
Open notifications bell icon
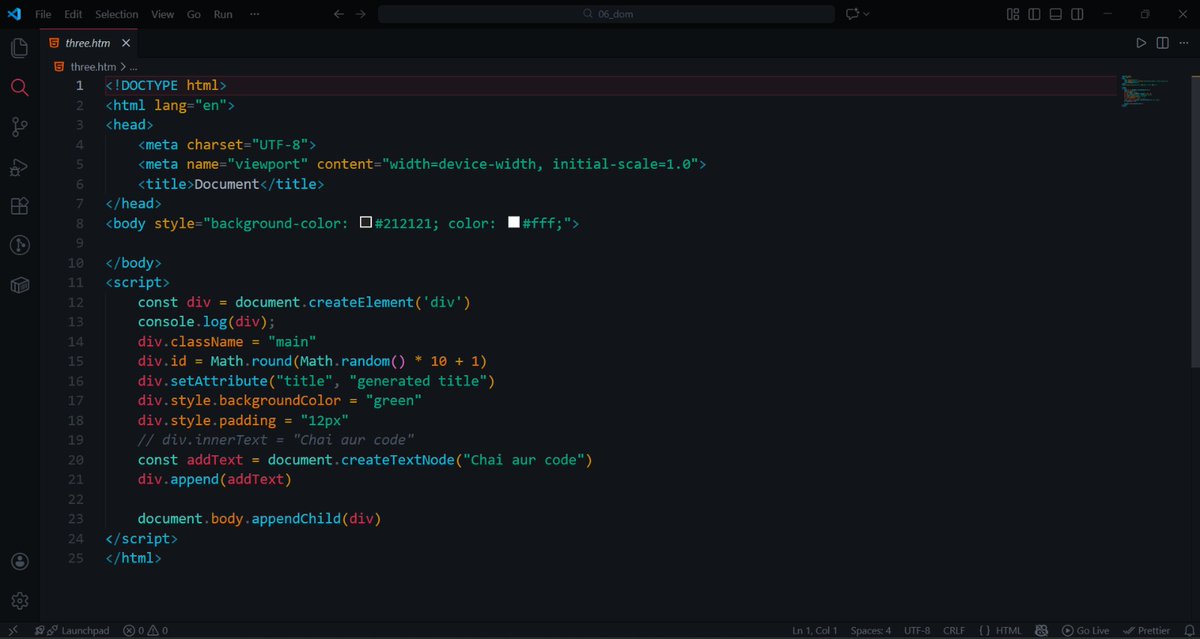click(1188, 631)
